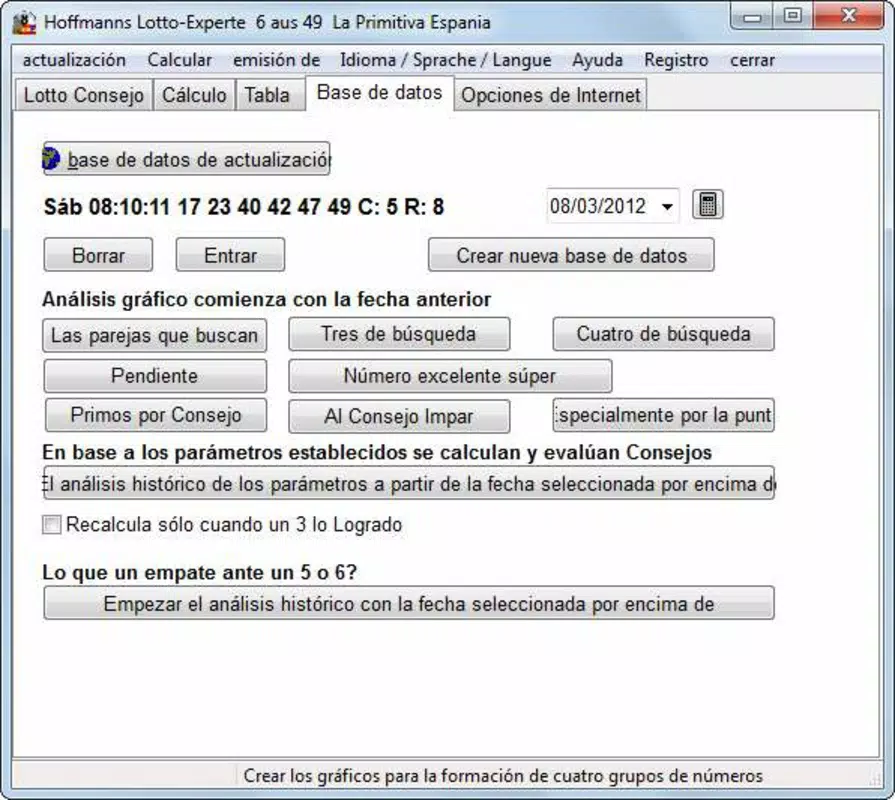The width and height of the screenshot is (895, 800).
Task: Click the Hoffmanns Lotto-Experte app icon
Action: (24, 23)
